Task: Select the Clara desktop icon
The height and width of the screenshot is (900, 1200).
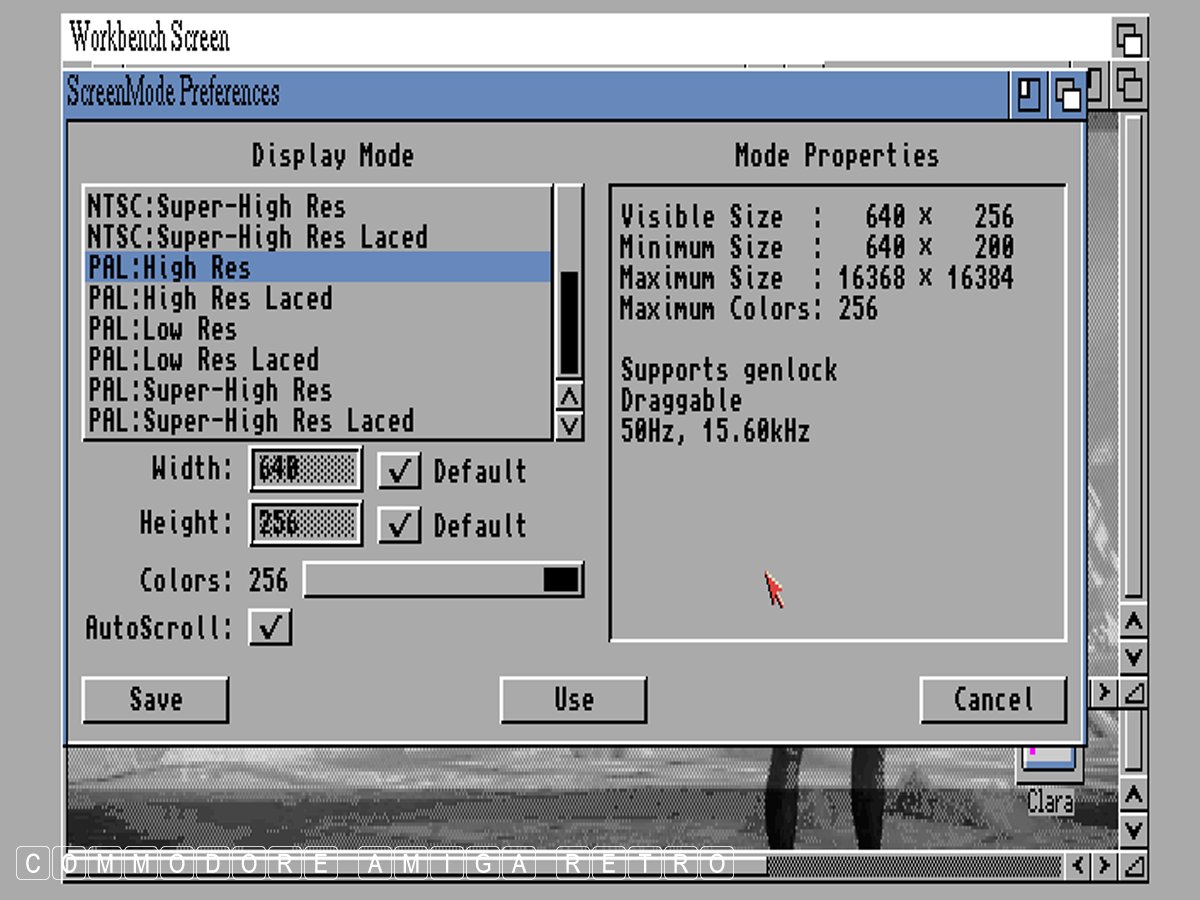Action: pyautogui.click(x=1049, y=770)
